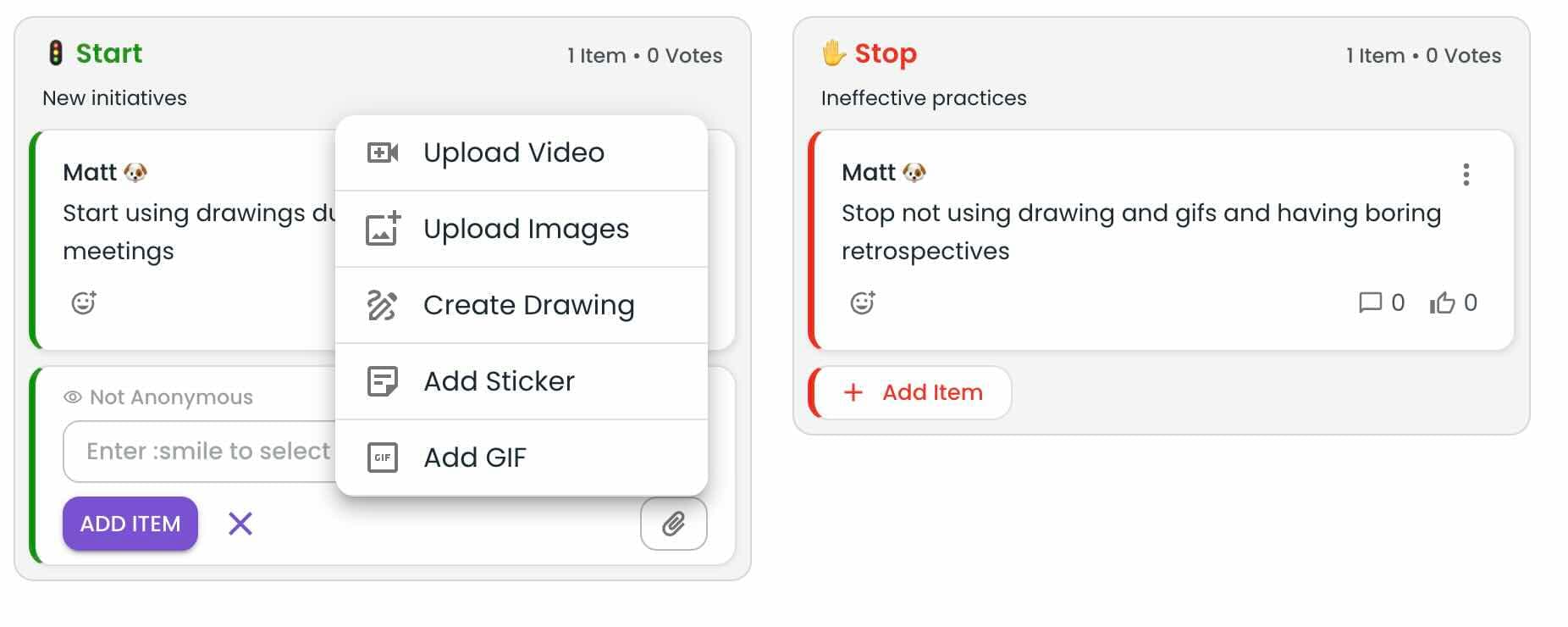Choose Upload Video from the menu
The image size is (1568, 627).
[x=513, y=153]
